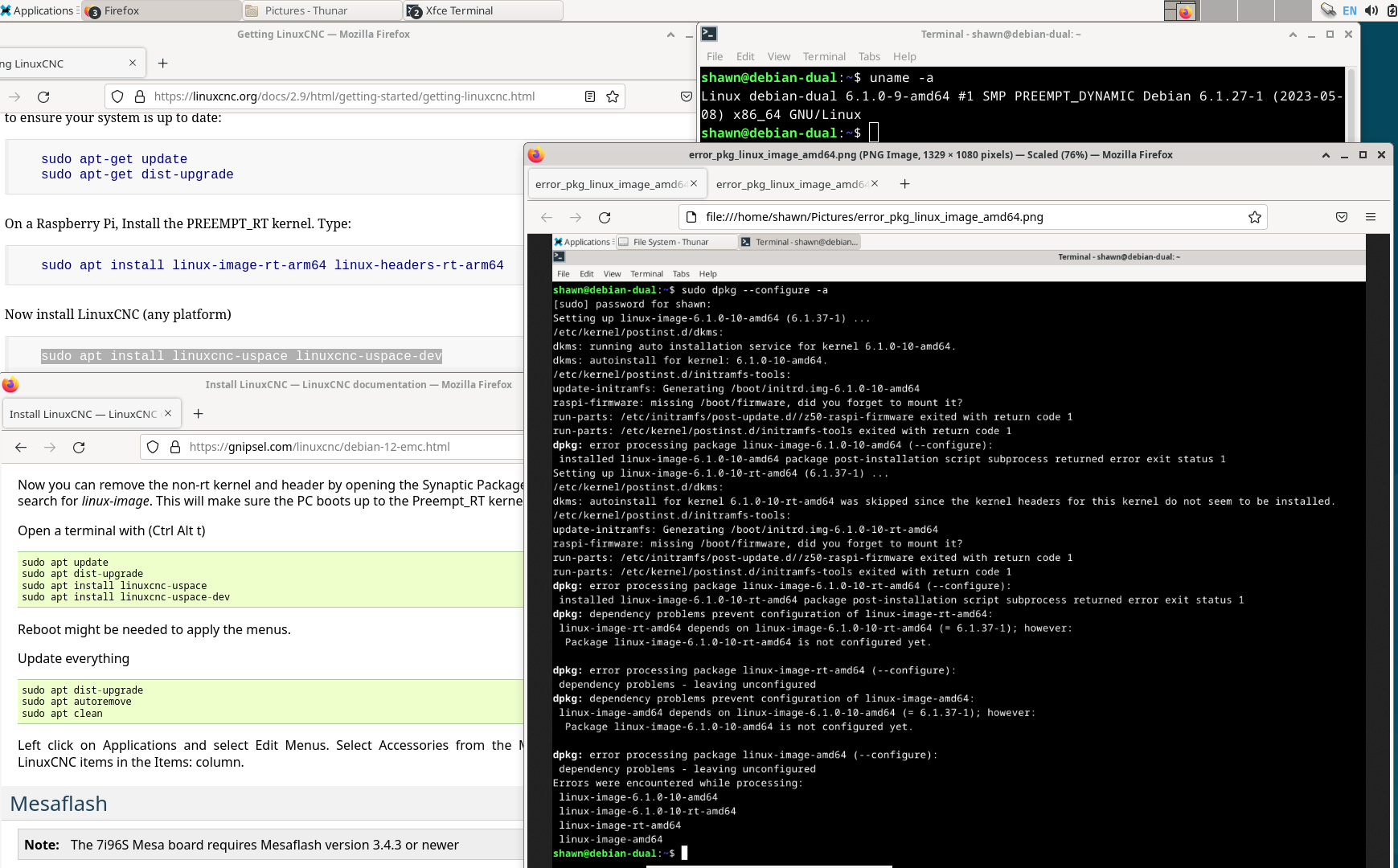
Task: Click the lock icon beside linuxcnc.org URL
Action: (140, 96)
